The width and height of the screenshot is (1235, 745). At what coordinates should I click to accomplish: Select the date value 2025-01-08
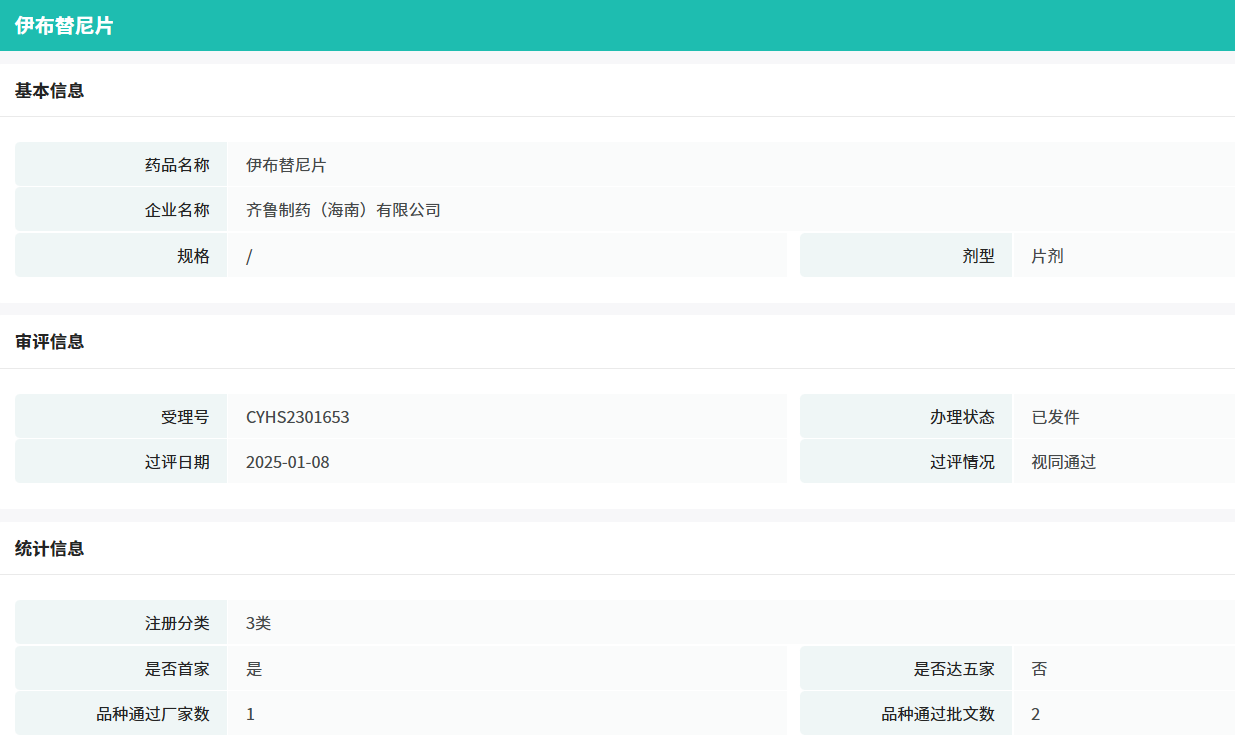pyautogui.click(x=288, y=462)
